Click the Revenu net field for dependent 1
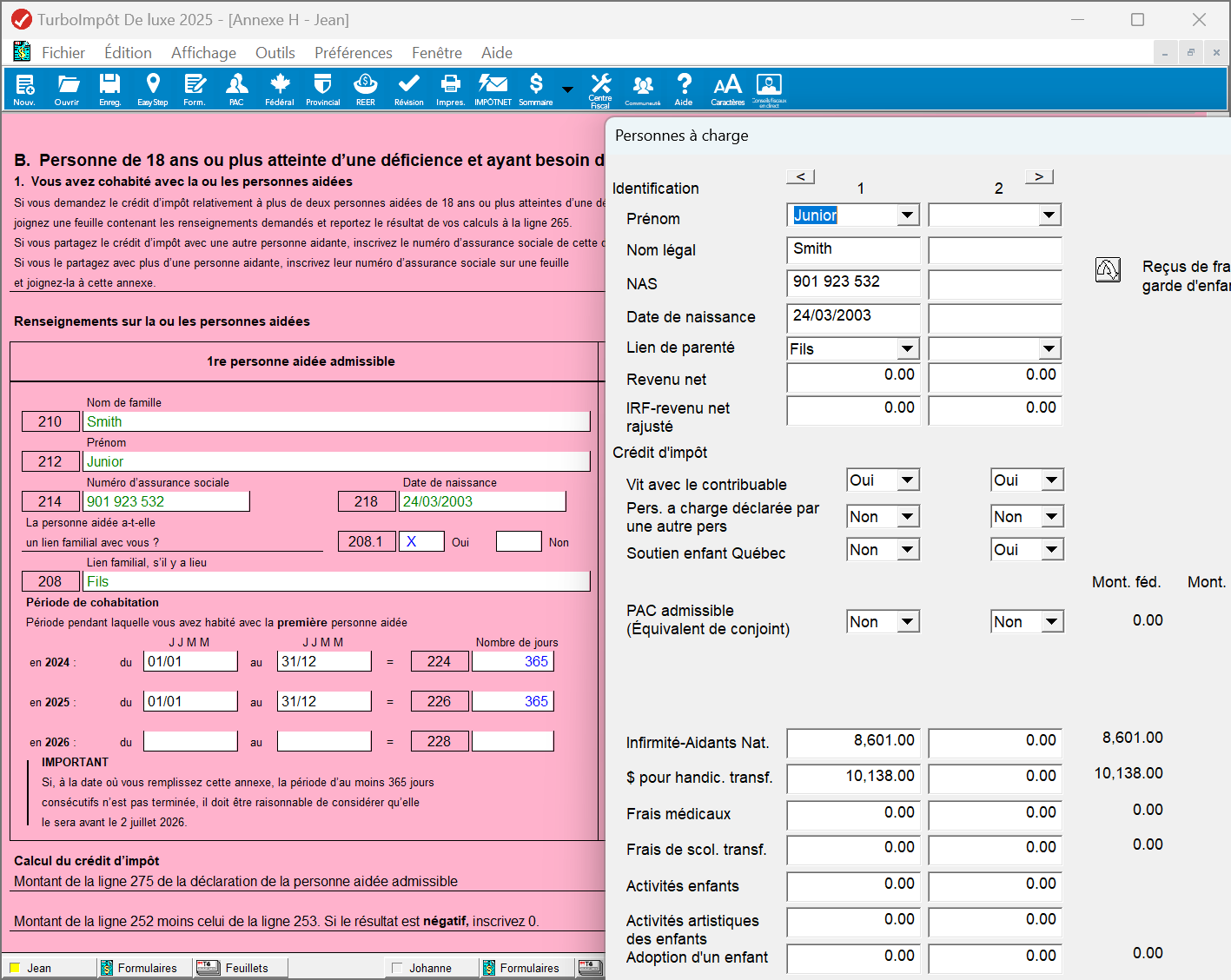The height and width of the screenshot is (980, 1231). coord(852,376)
